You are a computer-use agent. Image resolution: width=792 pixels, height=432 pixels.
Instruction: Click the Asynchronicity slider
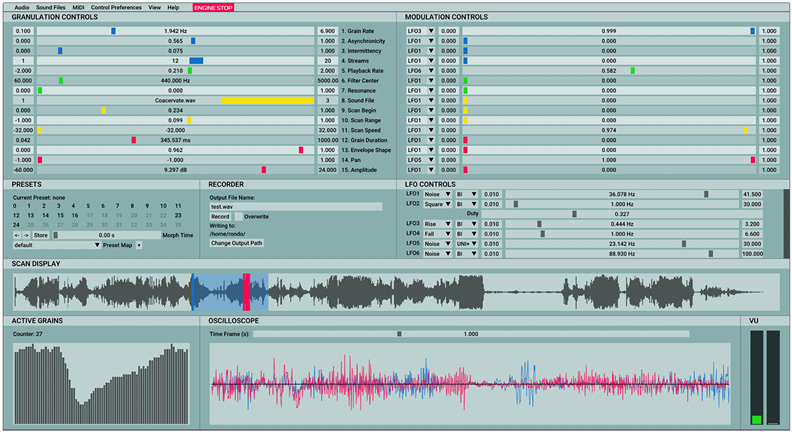175,41
